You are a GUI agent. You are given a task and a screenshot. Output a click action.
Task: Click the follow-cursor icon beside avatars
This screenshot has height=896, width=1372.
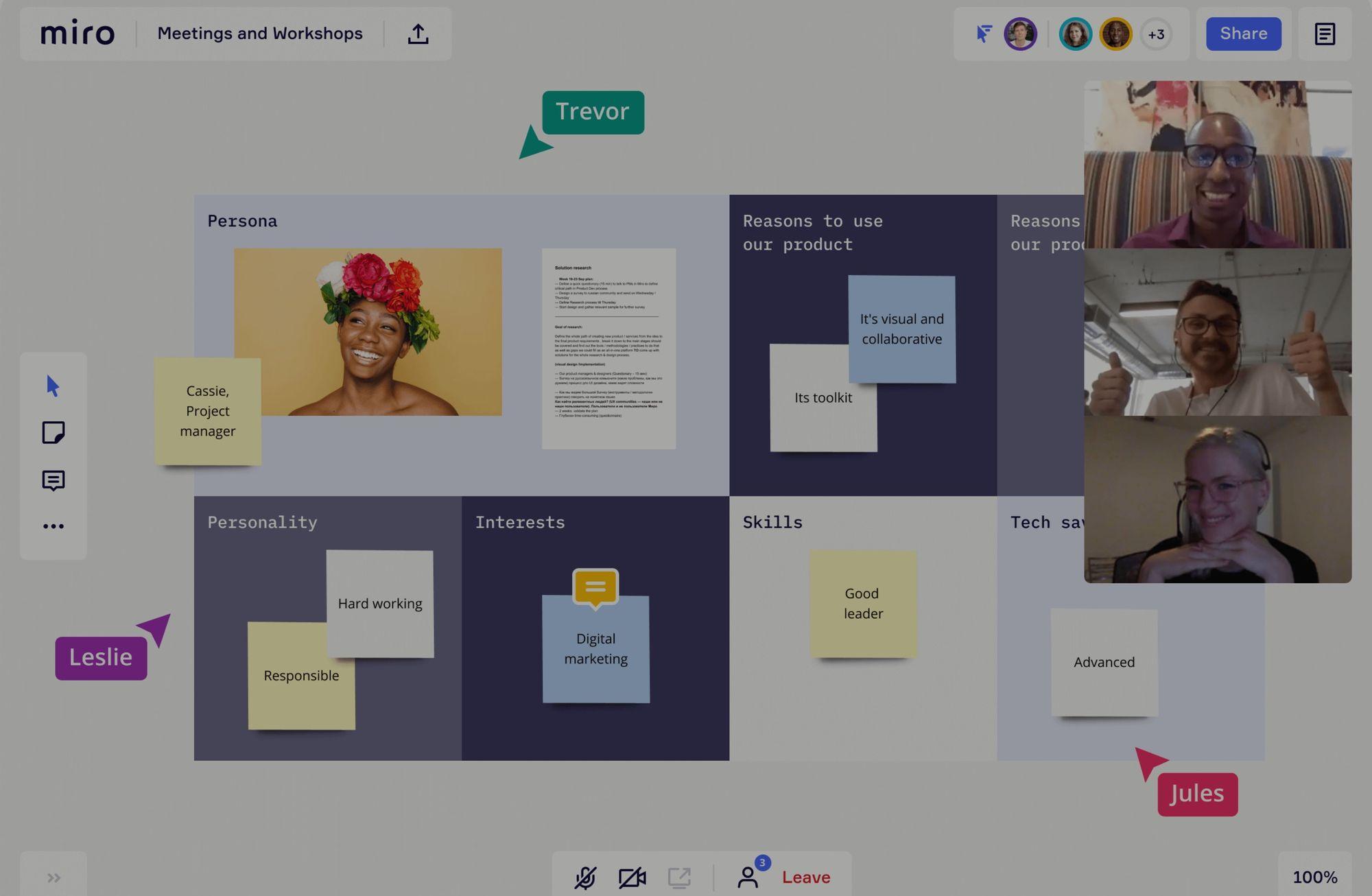click(984, 34)
